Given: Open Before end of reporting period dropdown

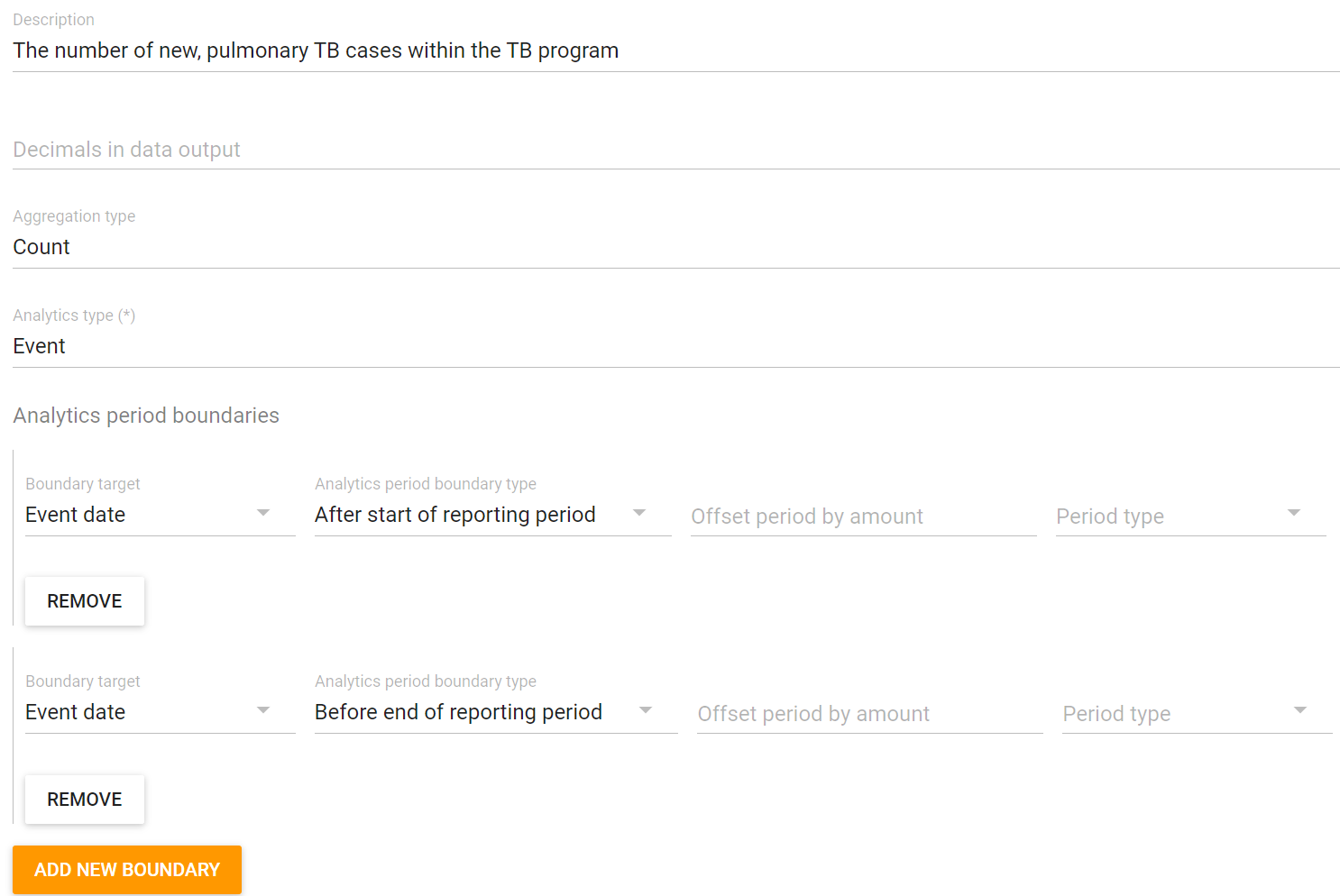Looking at the screenshot, I should [x=496, y=712].
